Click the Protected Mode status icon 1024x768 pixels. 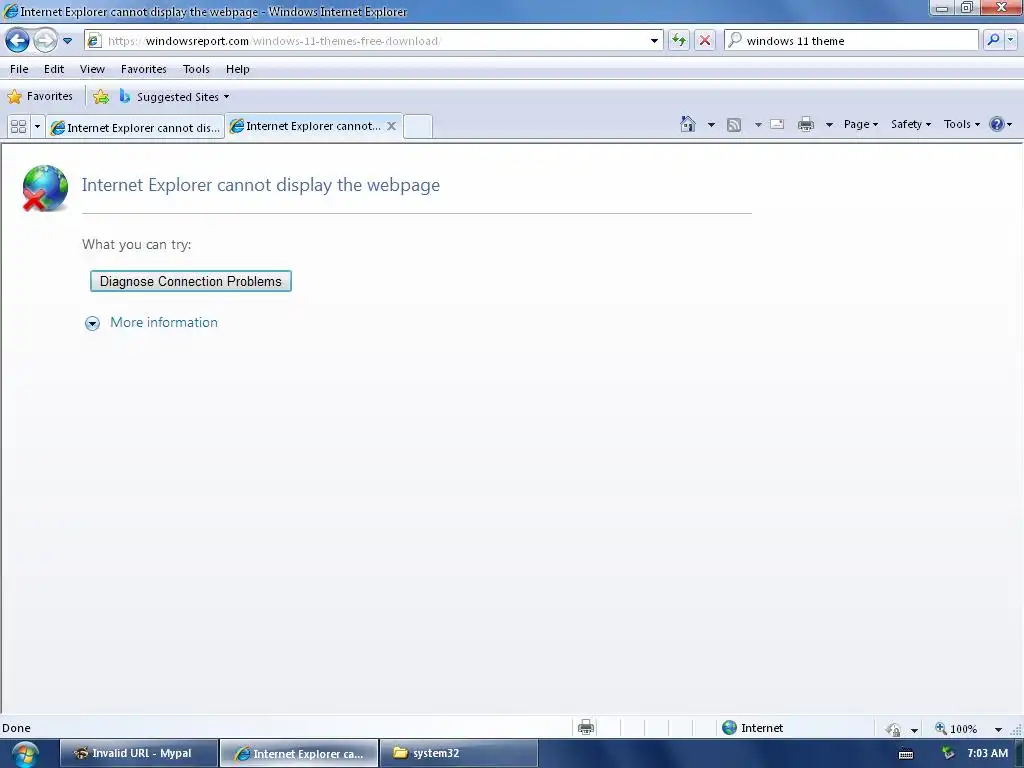(x=893, y=729)
